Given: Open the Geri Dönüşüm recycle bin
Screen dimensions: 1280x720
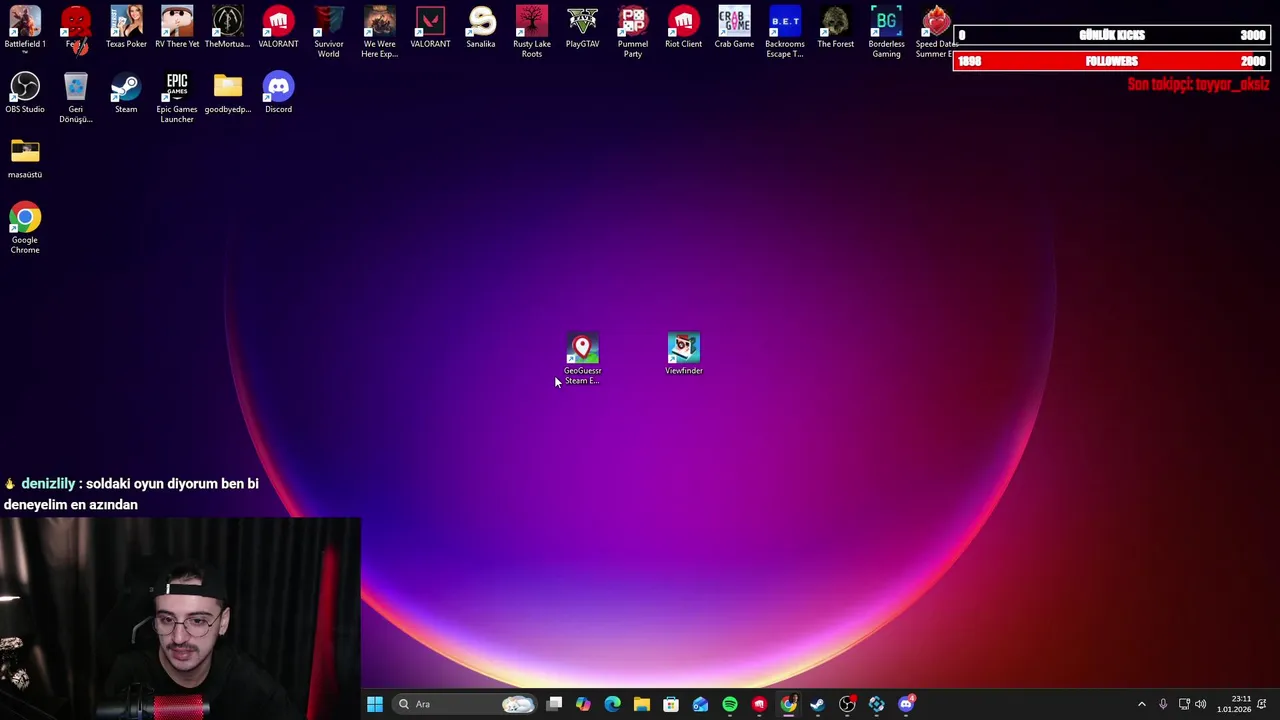Looking at the screenshot, I should [76, 98].
